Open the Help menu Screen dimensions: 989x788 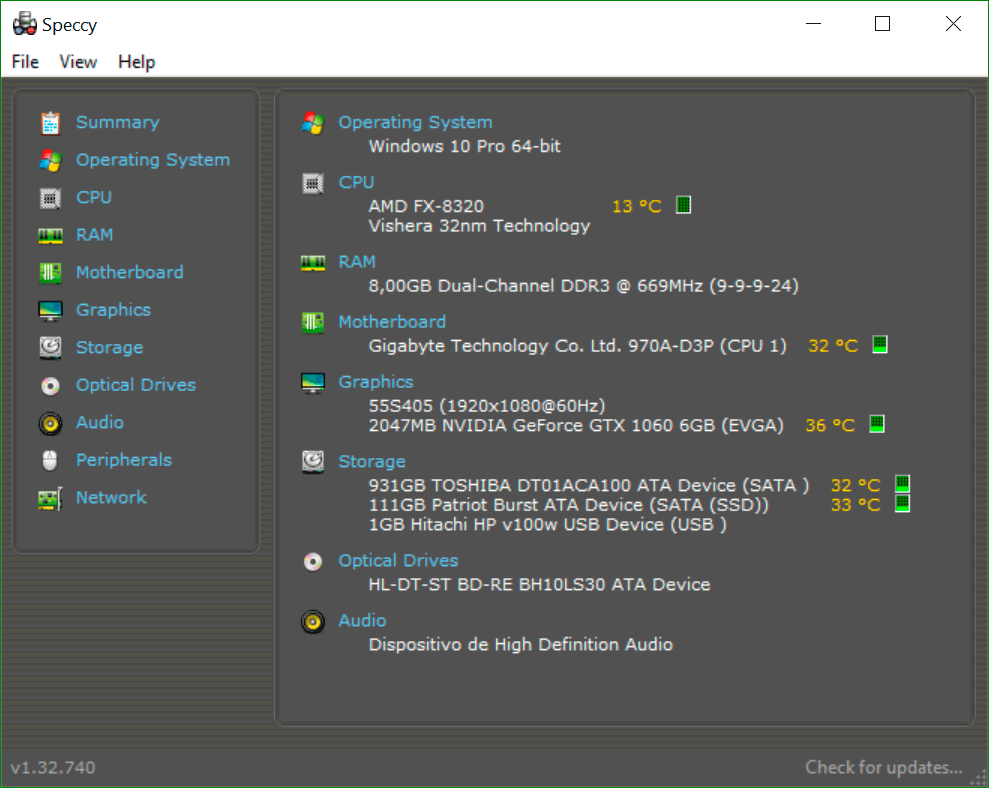[137, 62]
